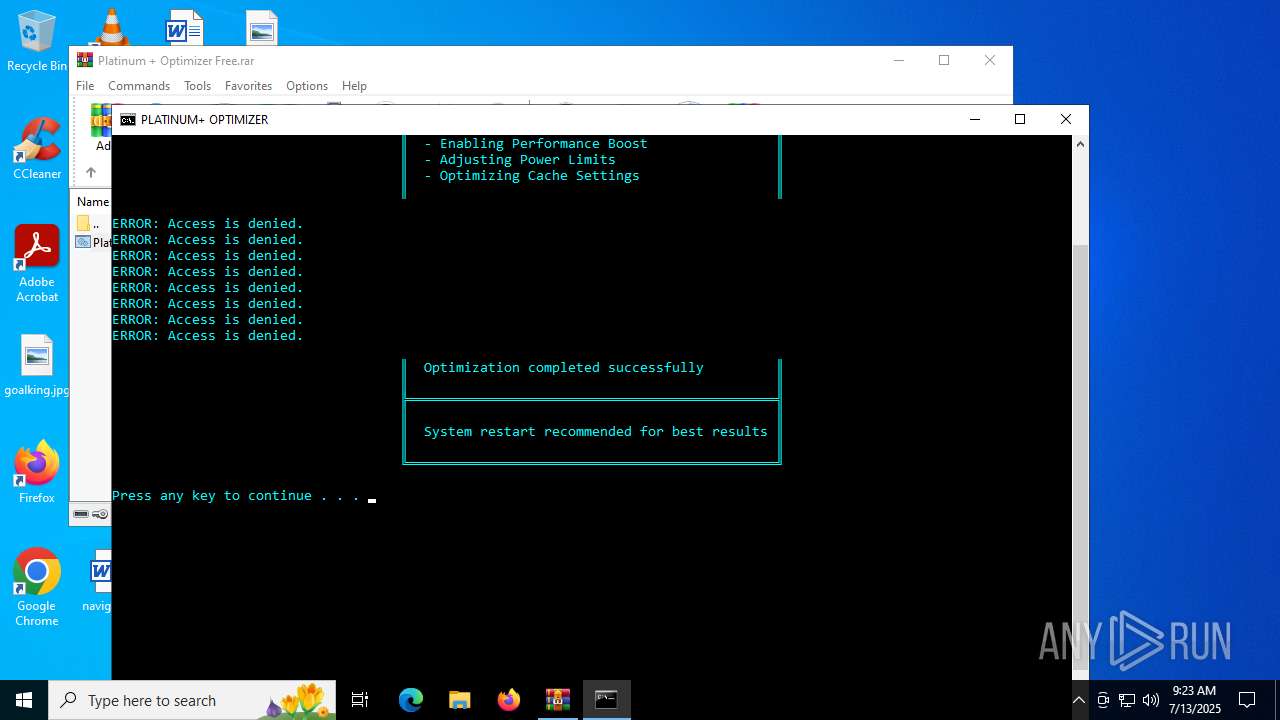Open Adobe Acrobat desktop shortcut
Viewport: 1280px width, 720px height.
[37, 263]
